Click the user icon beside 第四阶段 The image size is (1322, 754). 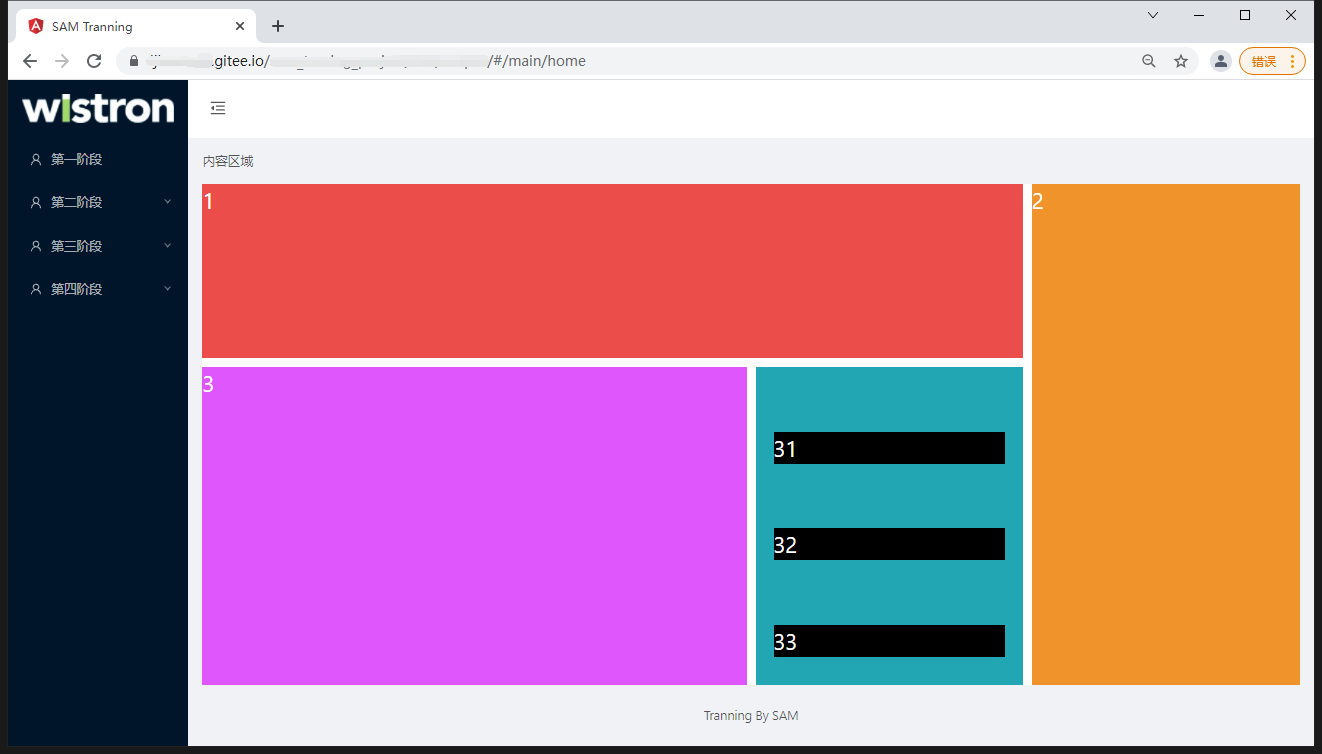pyautogui.click(x=36, y=289)
